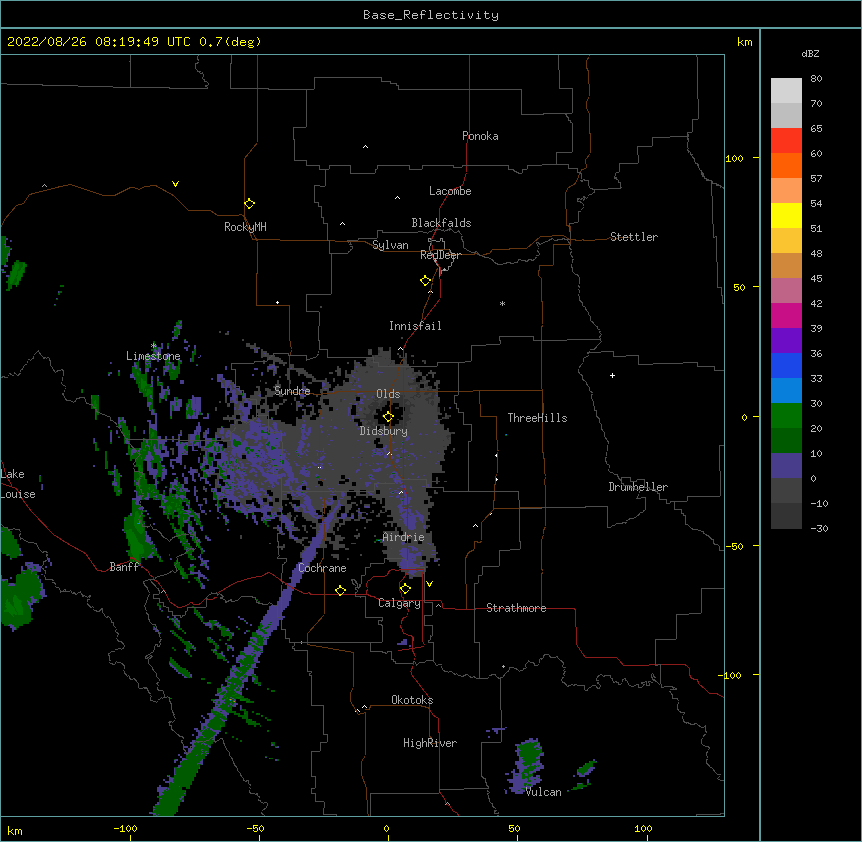Select the bright green 20-30 dBZ legend swatch

(x=786, y=416)
